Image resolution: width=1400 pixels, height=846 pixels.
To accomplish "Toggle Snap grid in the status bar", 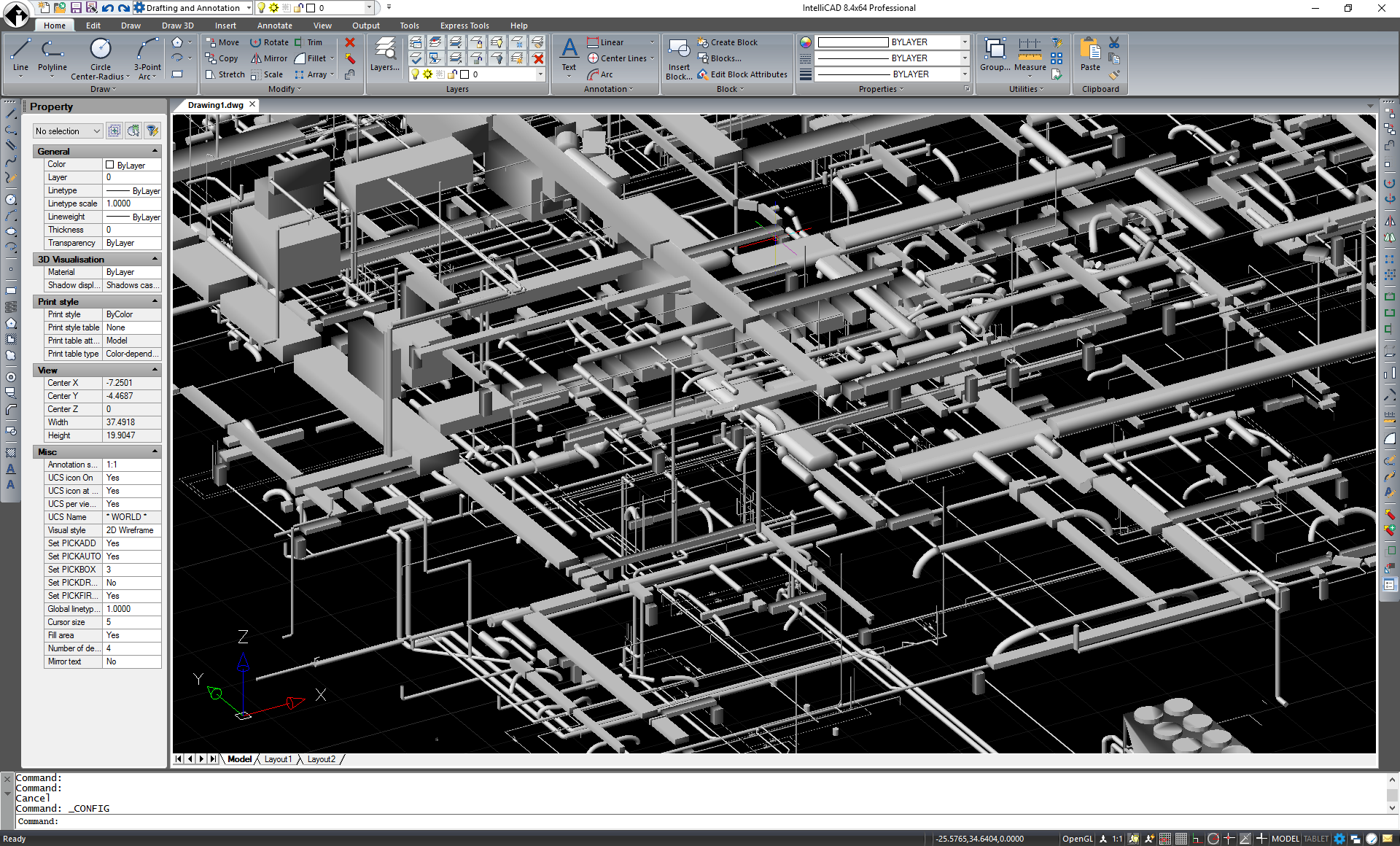I will 1165,839.
